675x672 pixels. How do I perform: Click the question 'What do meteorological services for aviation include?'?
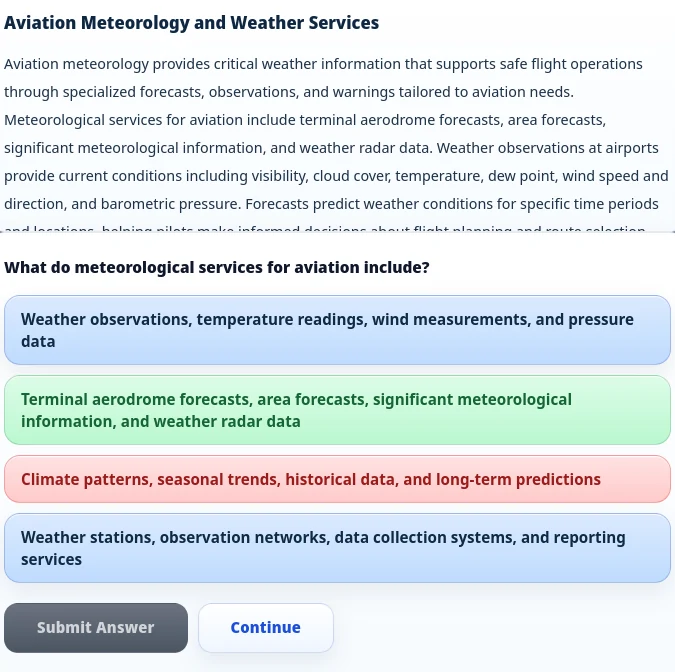[x=217, y=267]
